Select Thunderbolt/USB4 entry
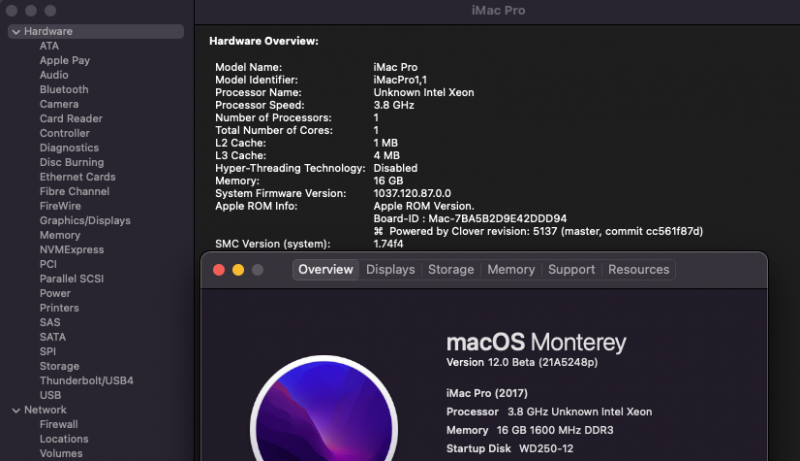 87,381
